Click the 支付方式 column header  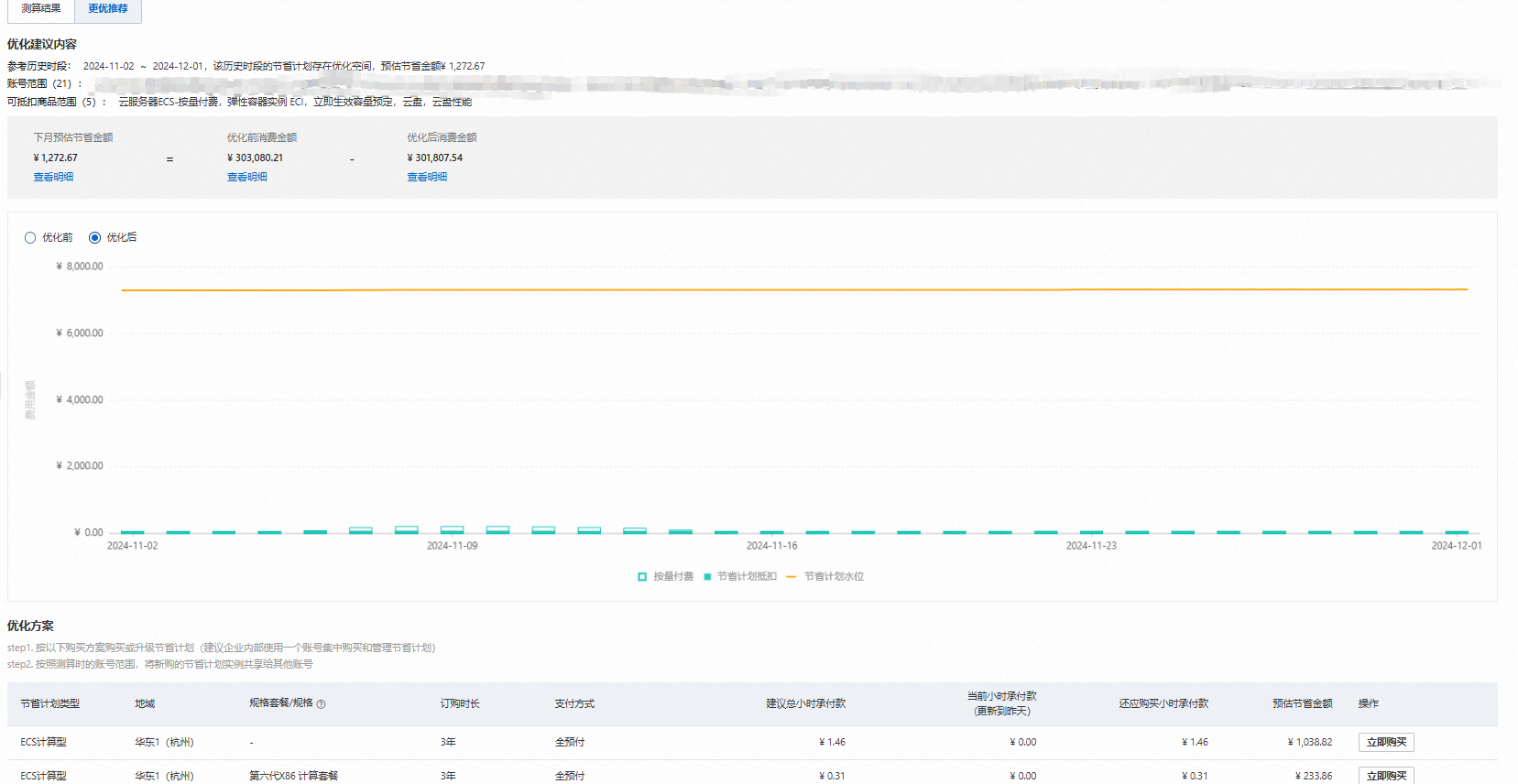[x=574, y=703]
